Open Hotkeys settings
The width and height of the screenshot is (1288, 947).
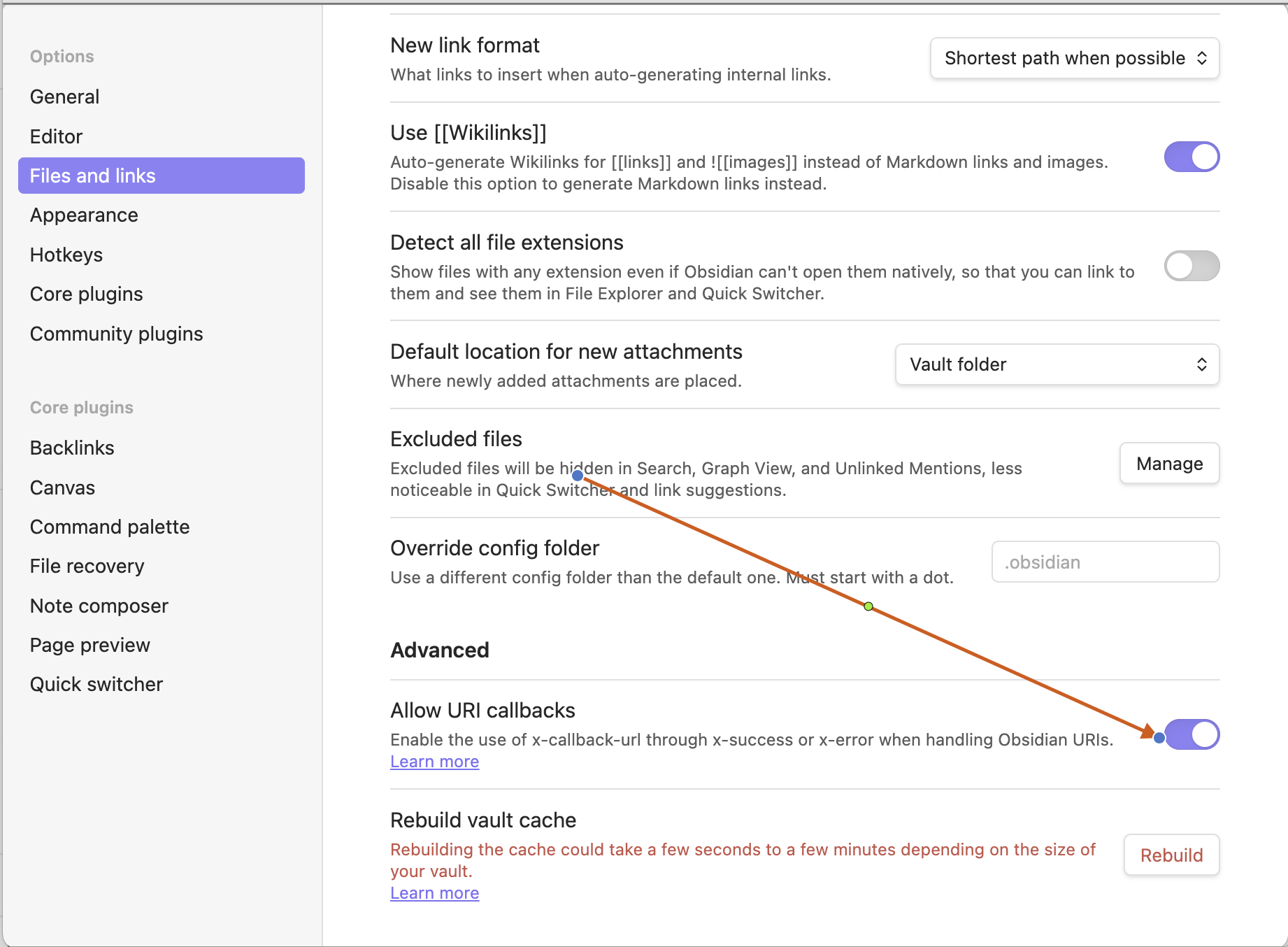pyautogui.click(x=66, y=255)
